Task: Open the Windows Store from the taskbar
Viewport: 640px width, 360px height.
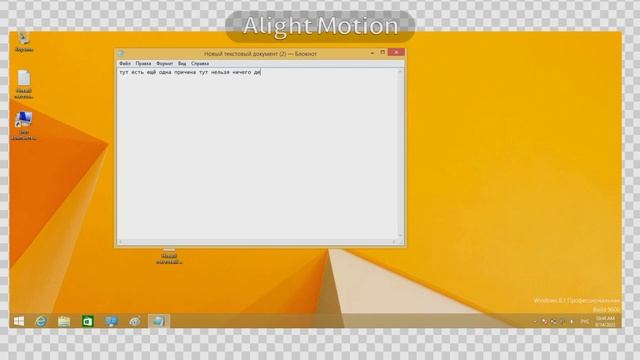Action: (88, 321)
